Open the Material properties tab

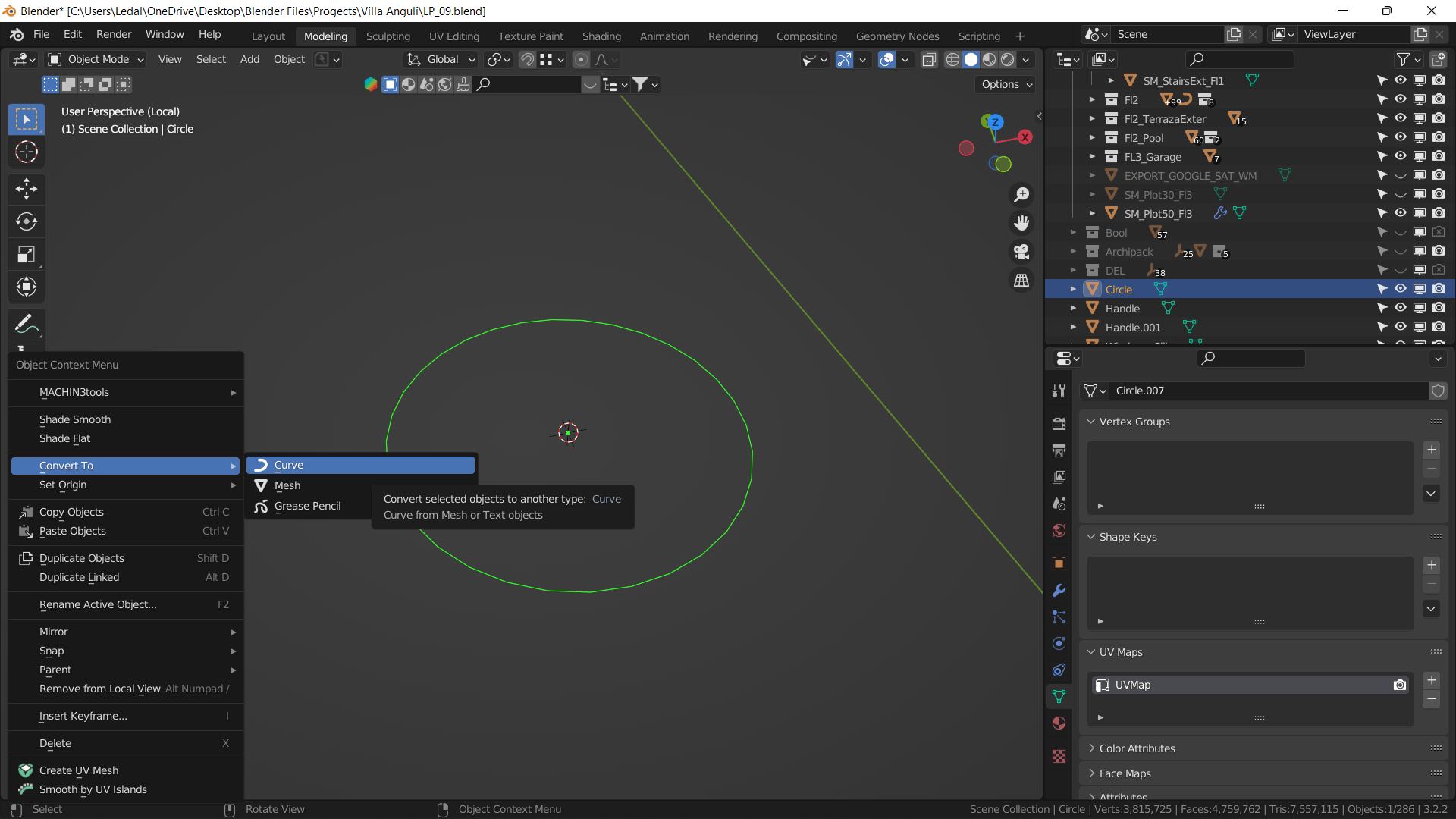1059,723
